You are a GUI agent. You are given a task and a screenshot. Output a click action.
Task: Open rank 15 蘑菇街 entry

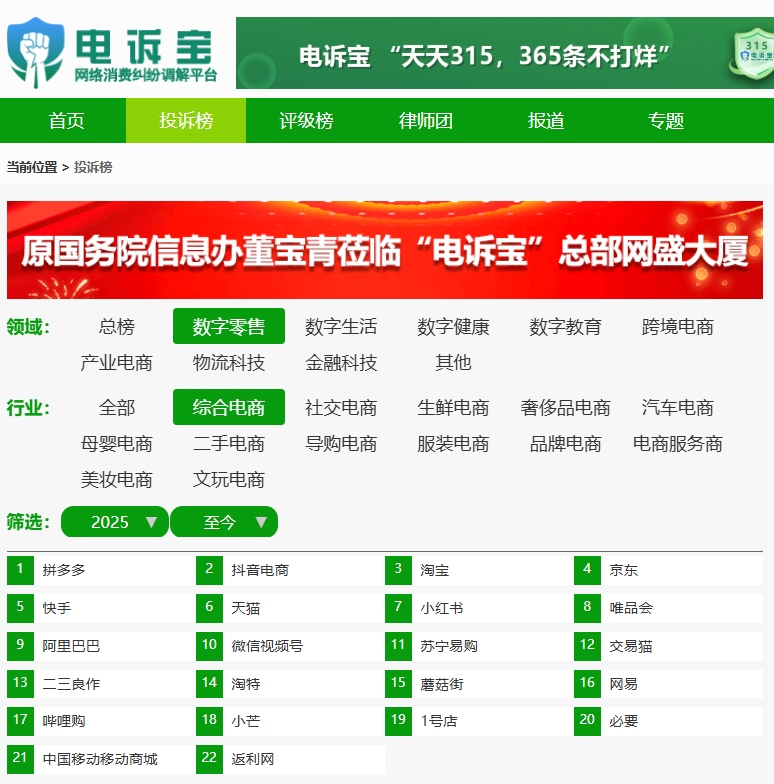tap(479, 684)
